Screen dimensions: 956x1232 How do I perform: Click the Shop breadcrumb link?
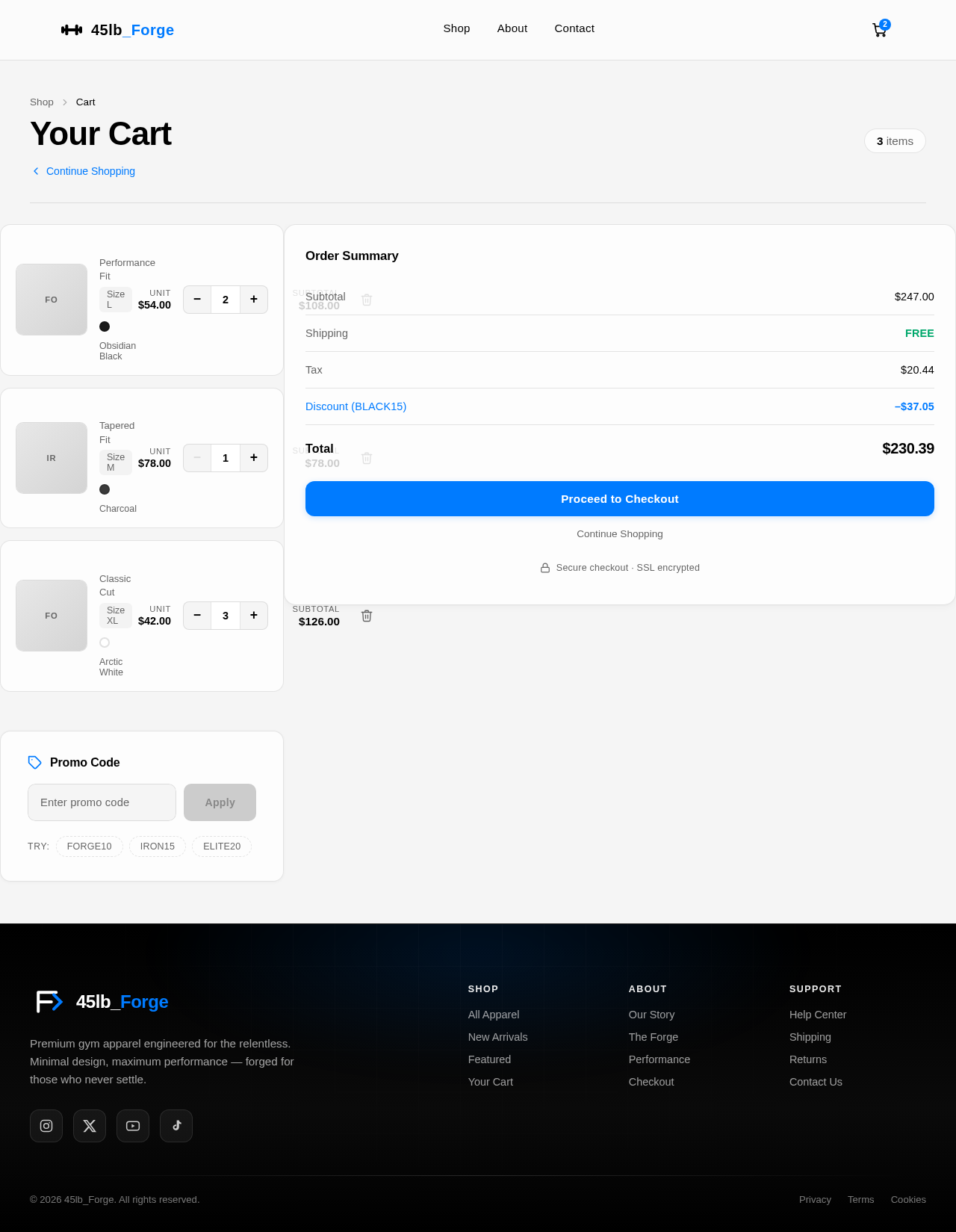pyautogui.click(x=42, y=102)
